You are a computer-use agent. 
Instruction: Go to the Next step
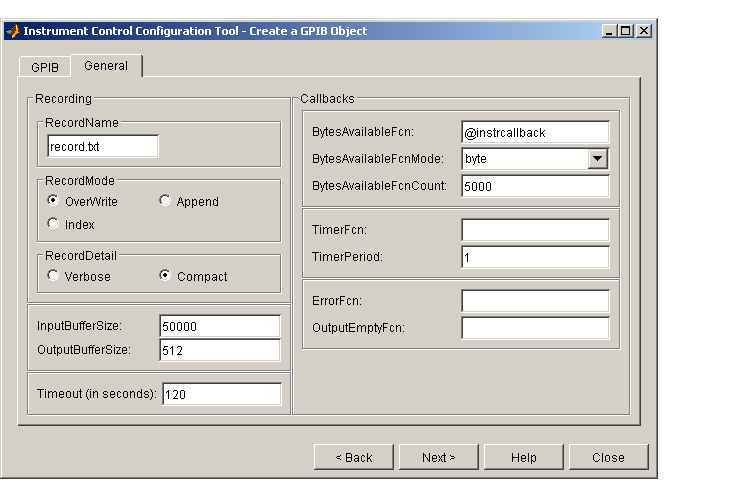[439, 457]
